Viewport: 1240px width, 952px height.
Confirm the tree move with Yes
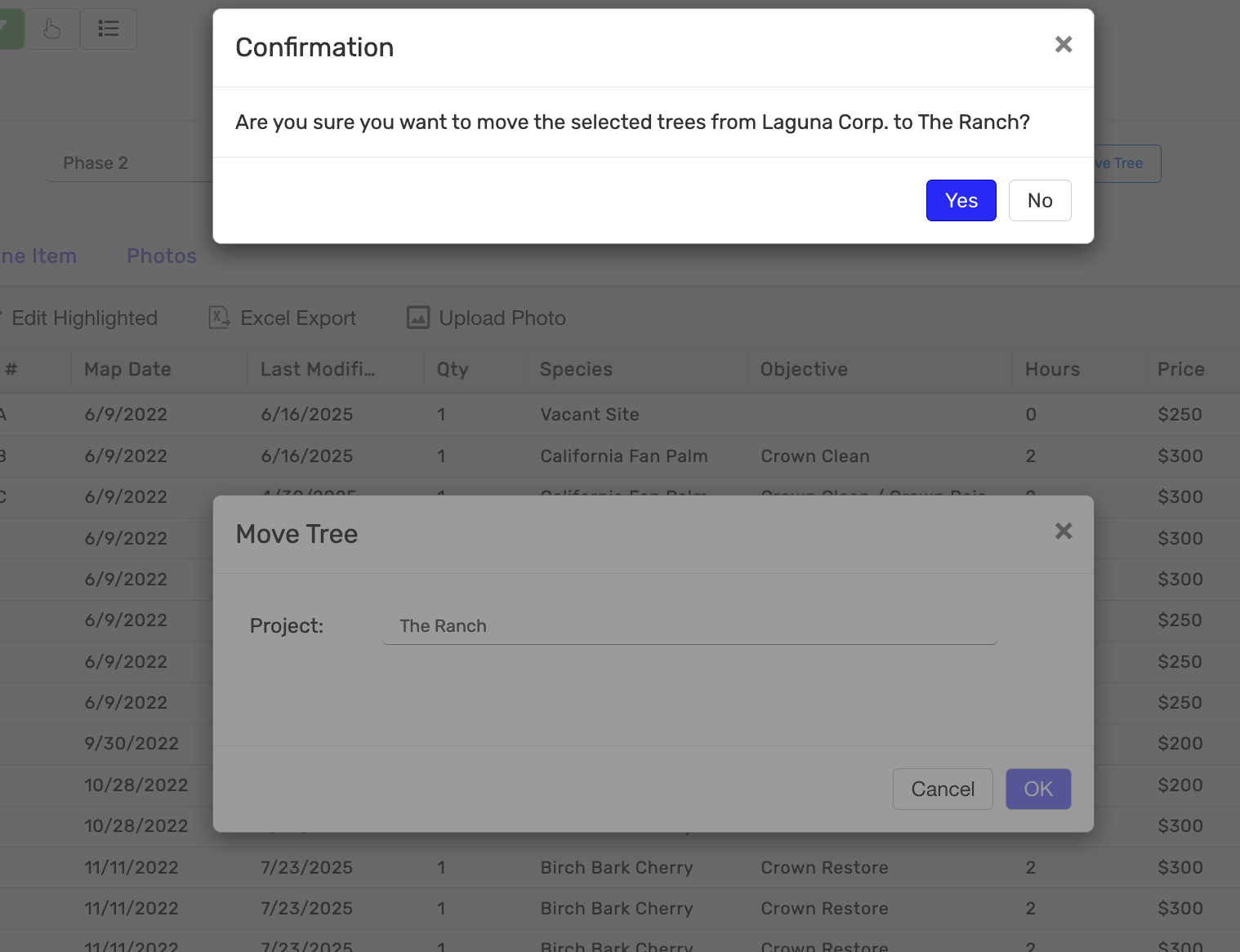[x=961, y=200]
